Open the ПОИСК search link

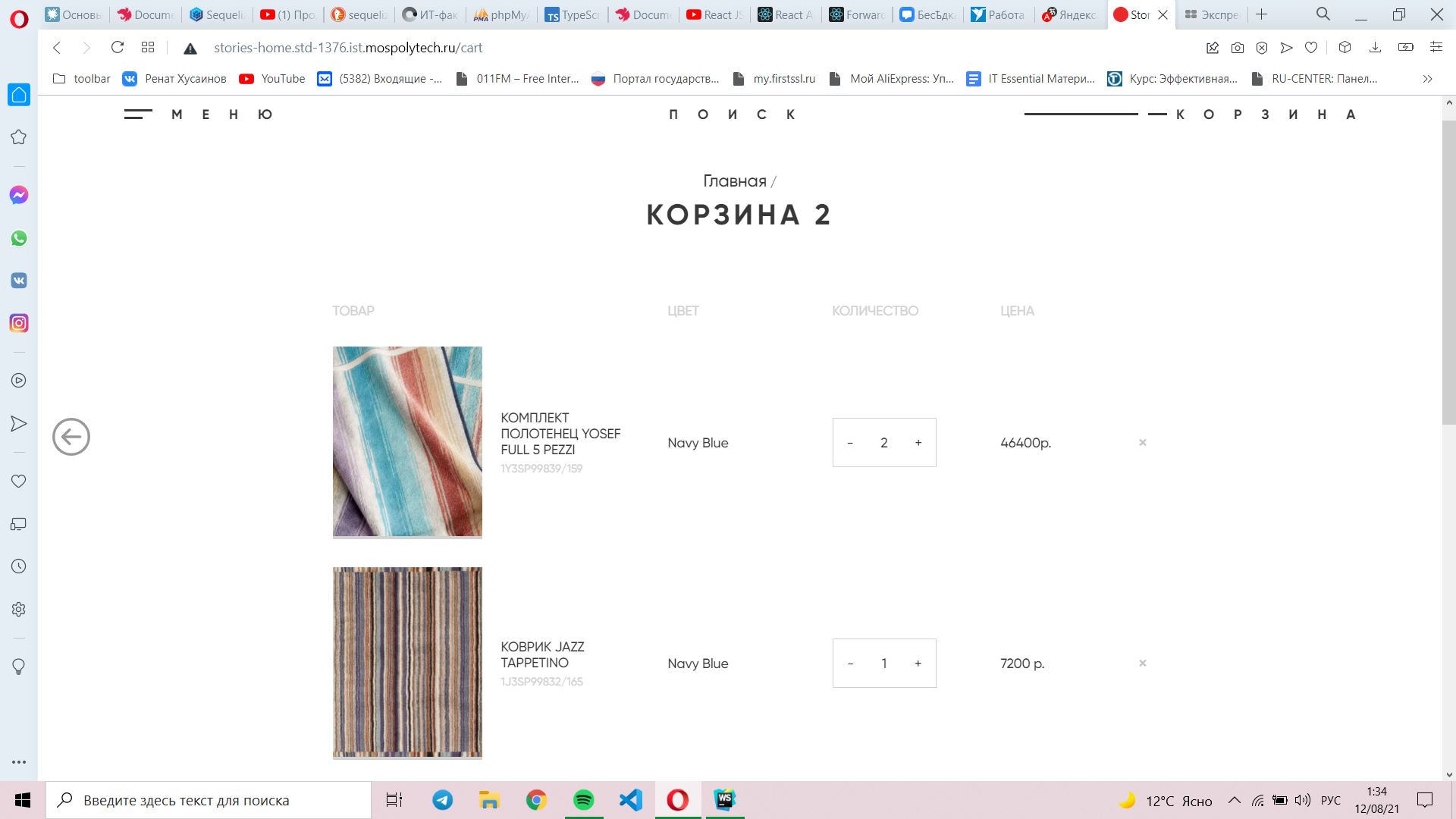point(733,115)
